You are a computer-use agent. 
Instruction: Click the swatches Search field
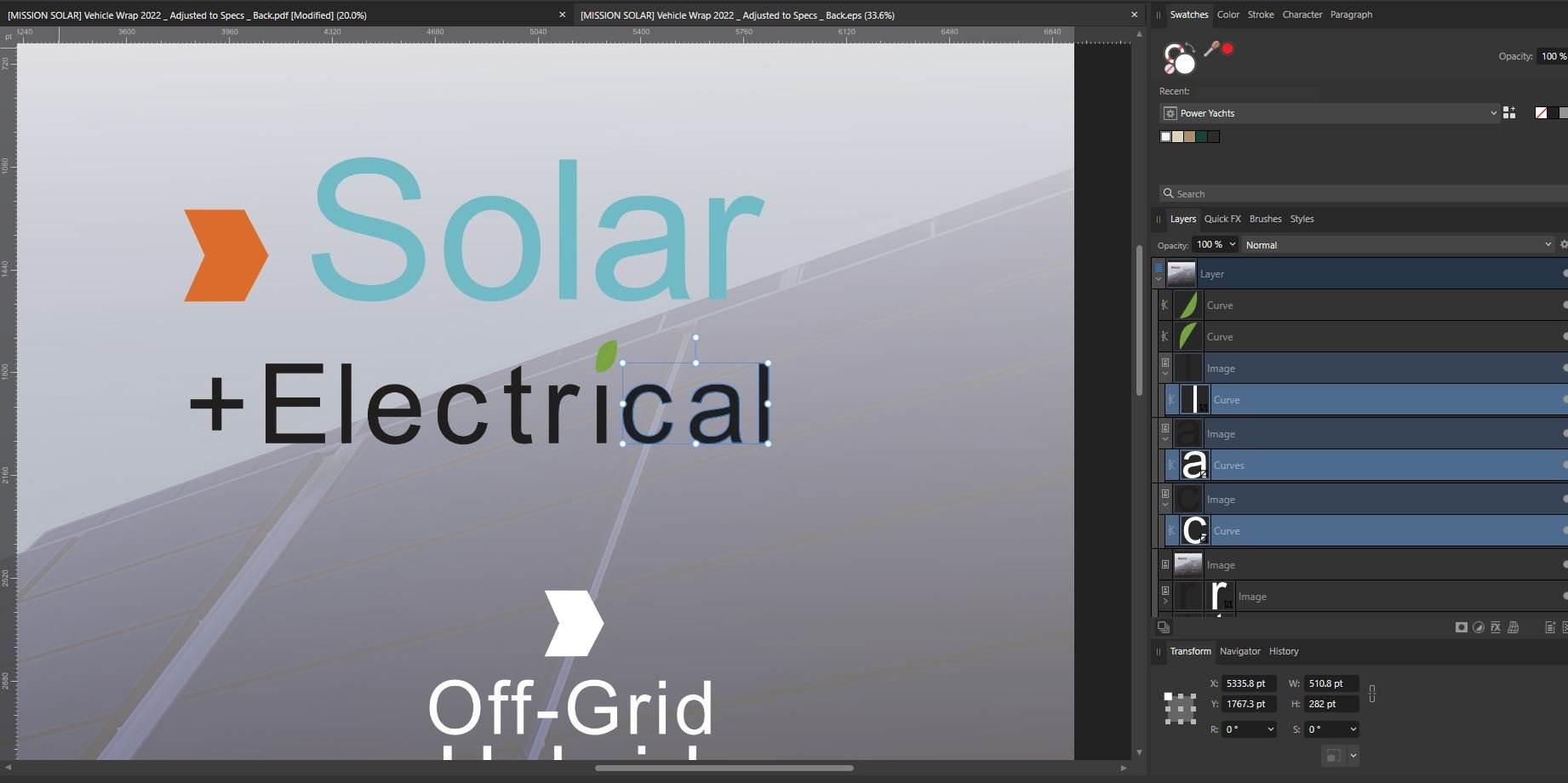coord(1363,194)
